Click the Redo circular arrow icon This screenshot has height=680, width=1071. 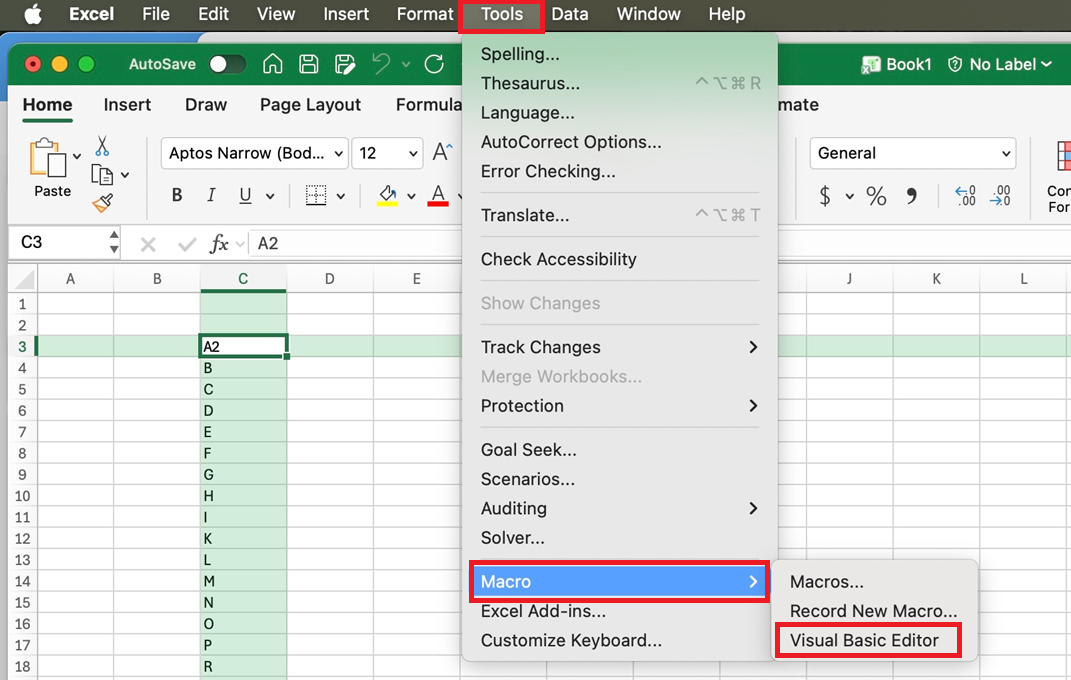point(434,64)
